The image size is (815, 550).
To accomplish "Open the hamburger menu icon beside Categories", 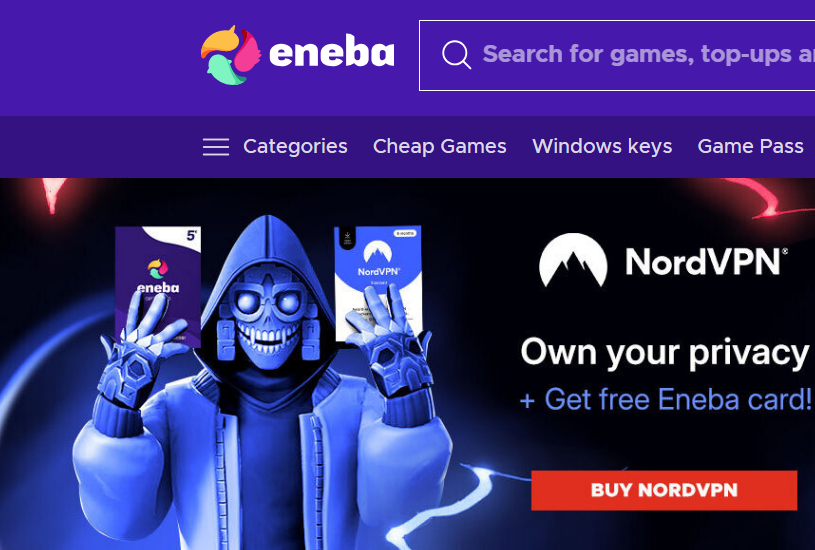I will point(216,147).
